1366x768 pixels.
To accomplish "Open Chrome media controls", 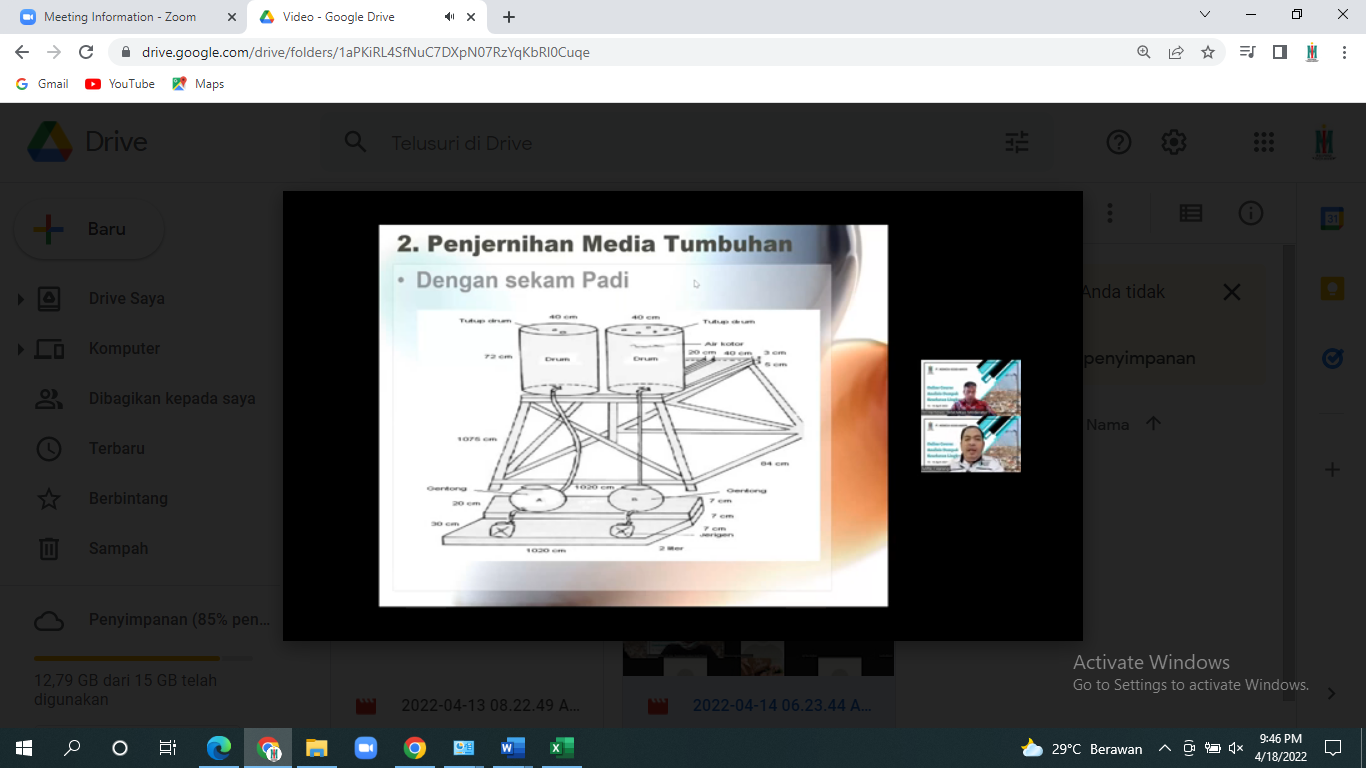I will coord(1247,52).
